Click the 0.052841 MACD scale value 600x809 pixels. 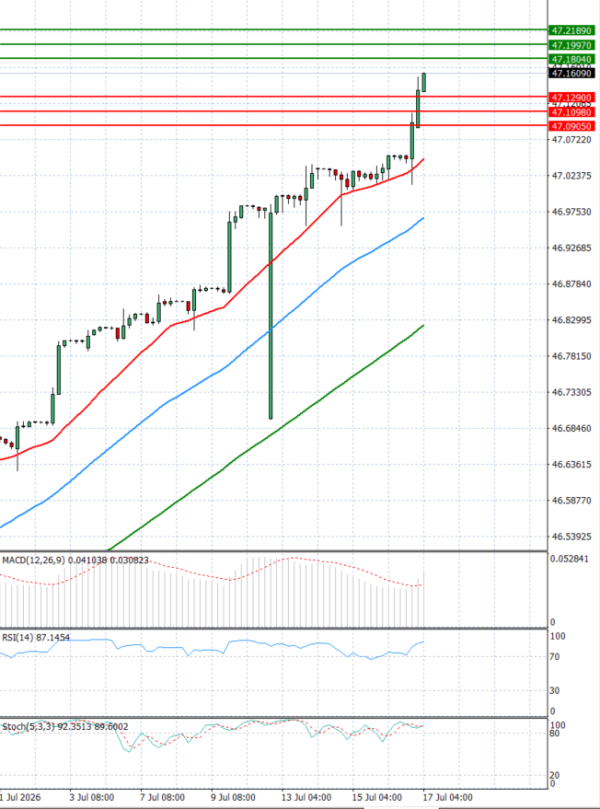[x=569, y=559]
